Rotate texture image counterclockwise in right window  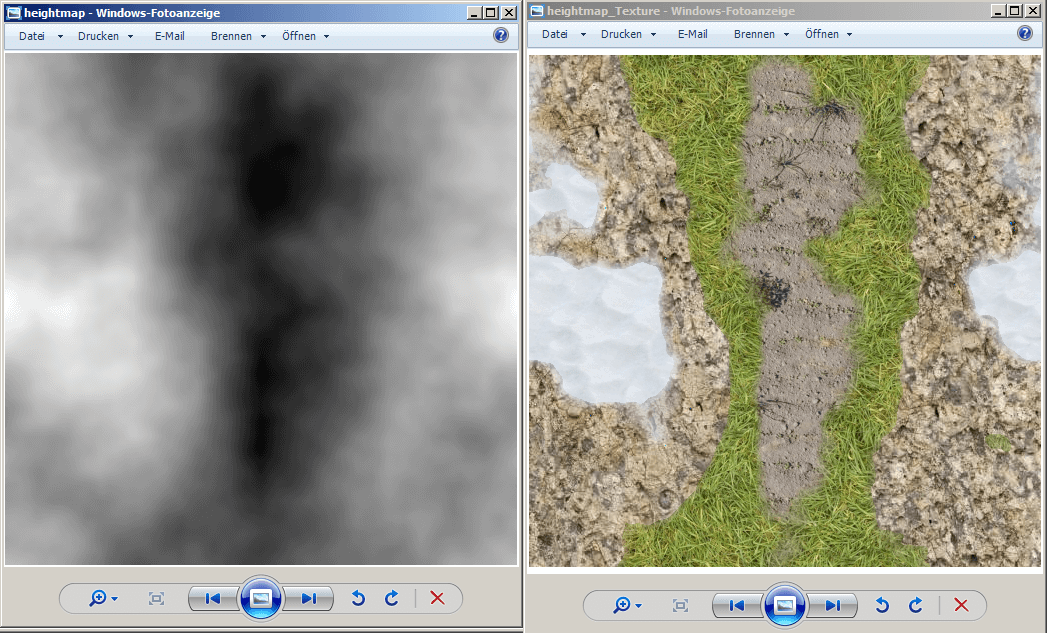pyautogui.click(x=882, y=605)
